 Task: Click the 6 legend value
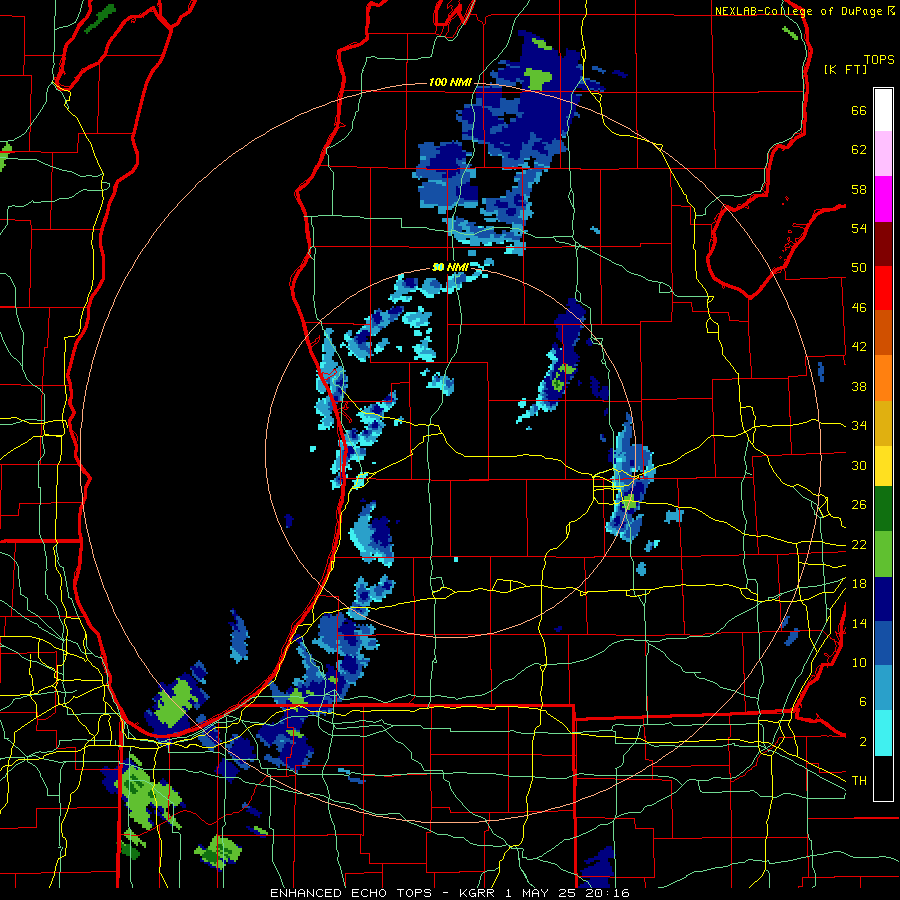[862, 701]
